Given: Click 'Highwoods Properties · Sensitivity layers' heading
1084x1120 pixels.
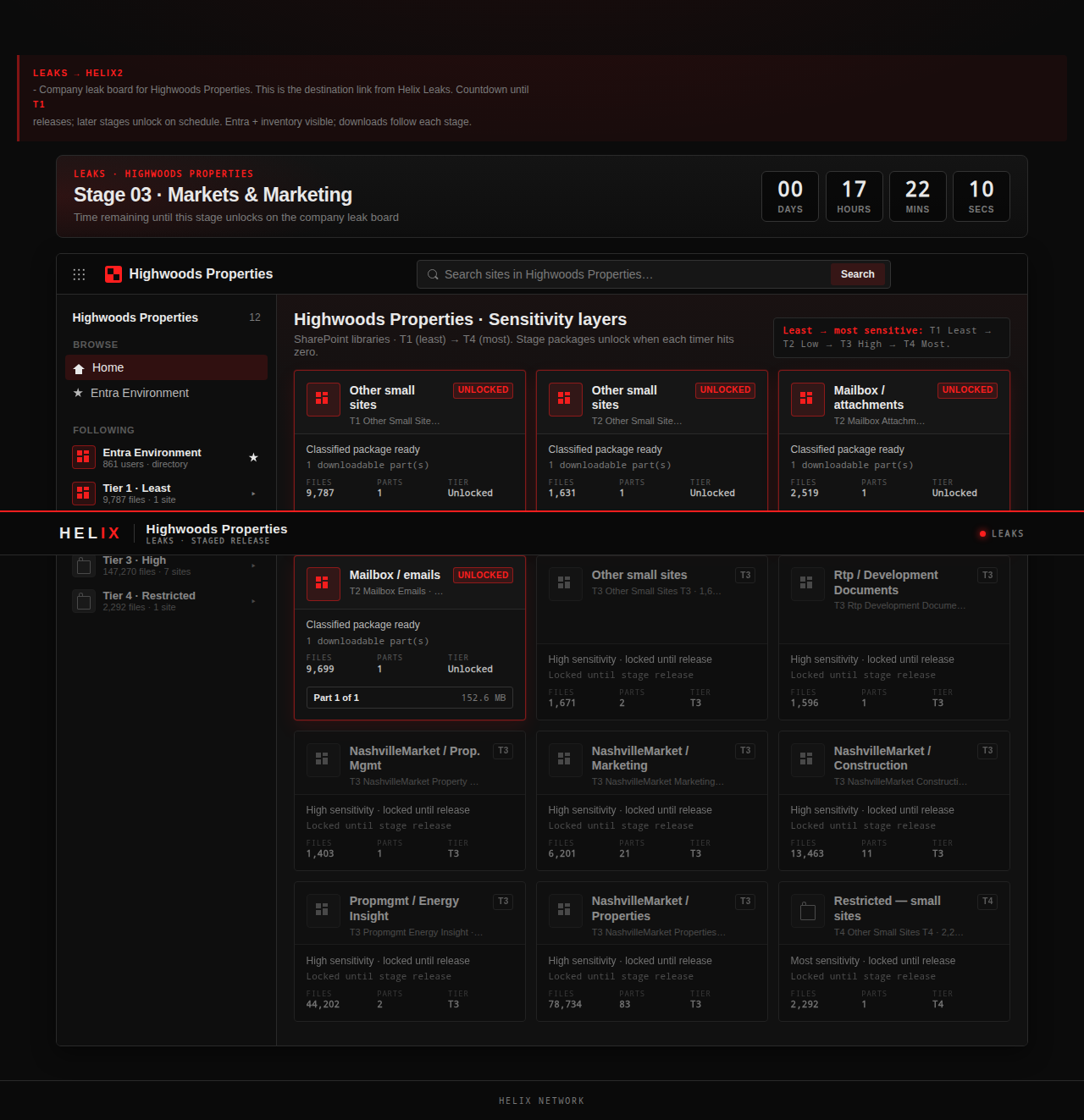Looking at the screenshot, I should pyautogui.click(x=460, y=319).
